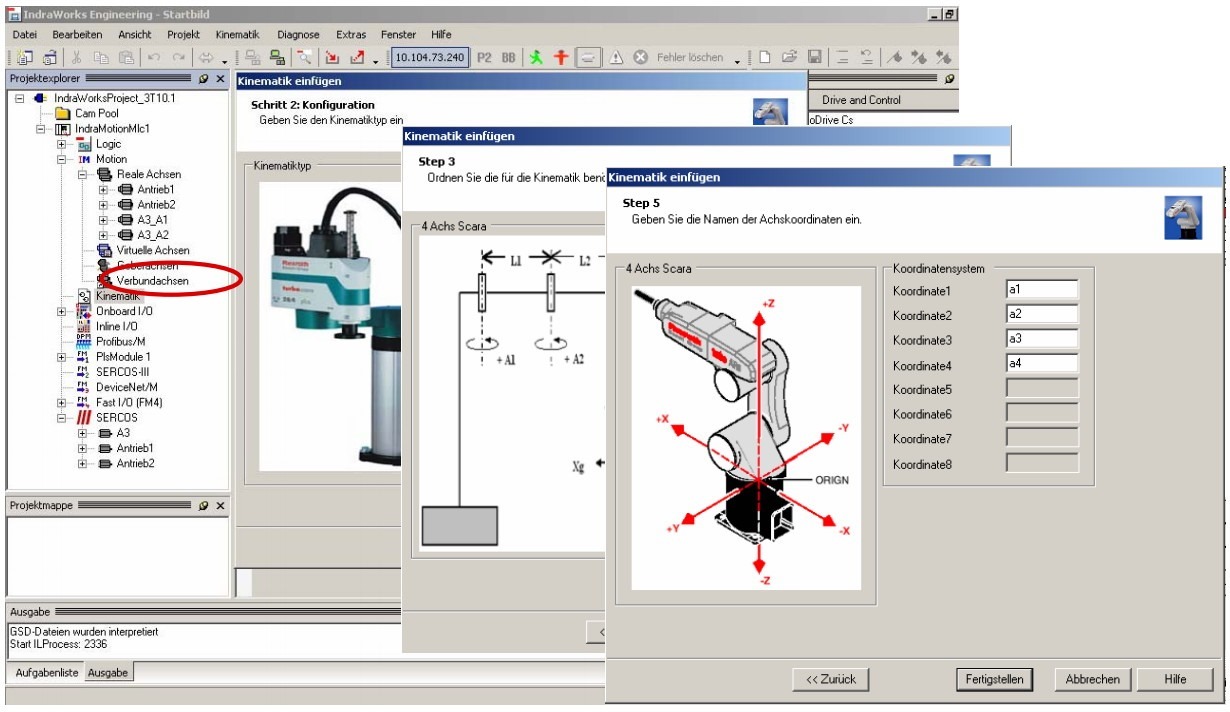Open the Diagnose menu
The width and height of the screenshot is (1230, 712).
[298, 34]
